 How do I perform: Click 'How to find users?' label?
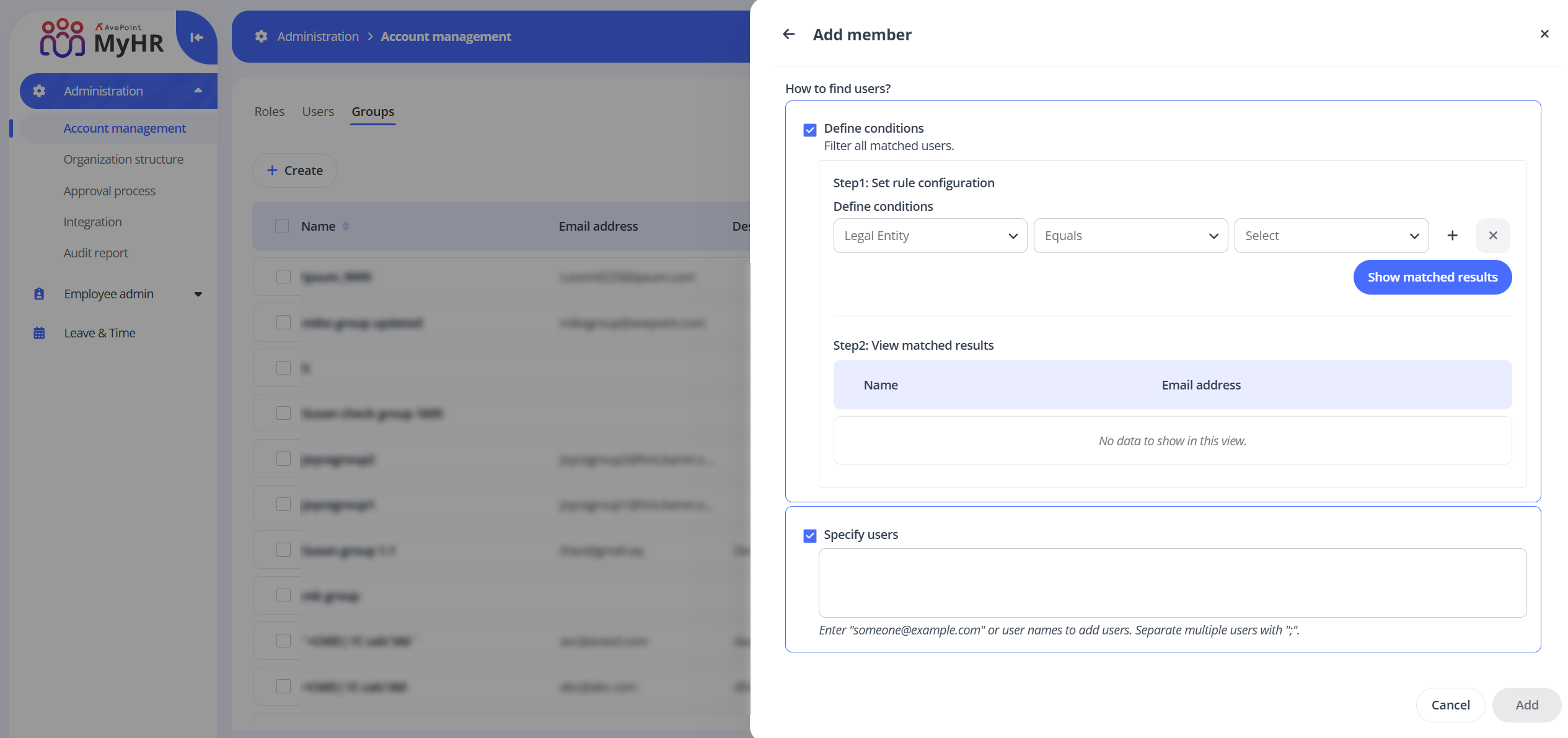coord(837,89)
